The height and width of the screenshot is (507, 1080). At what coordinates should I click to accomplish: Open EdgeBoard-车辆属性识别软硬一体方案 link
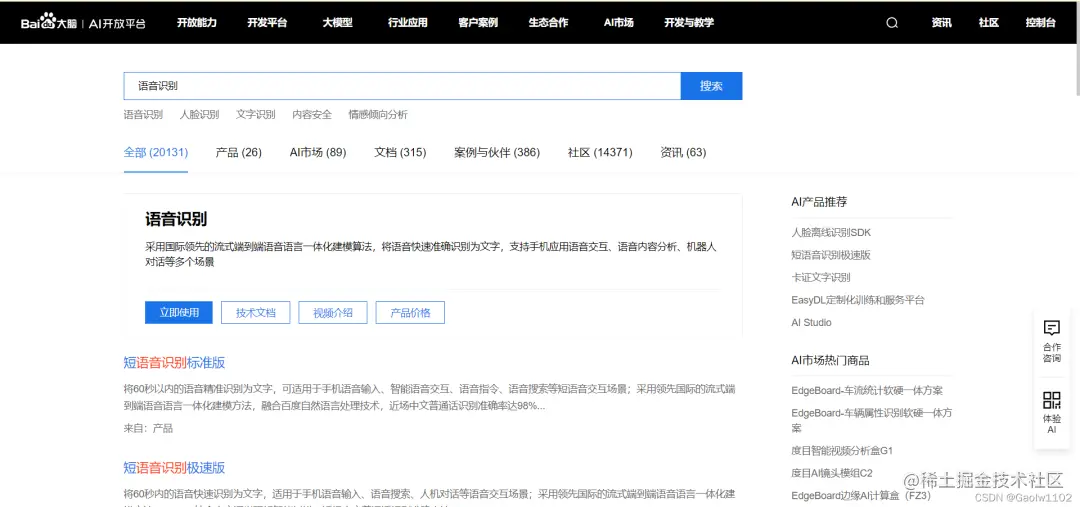click(872, 420)
